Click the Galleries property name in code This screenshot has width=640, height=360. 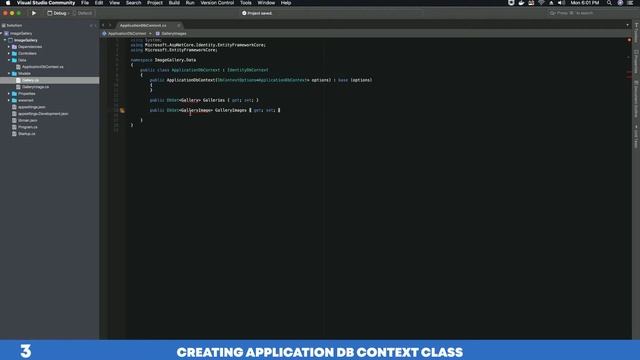click(x=214, y=100)
